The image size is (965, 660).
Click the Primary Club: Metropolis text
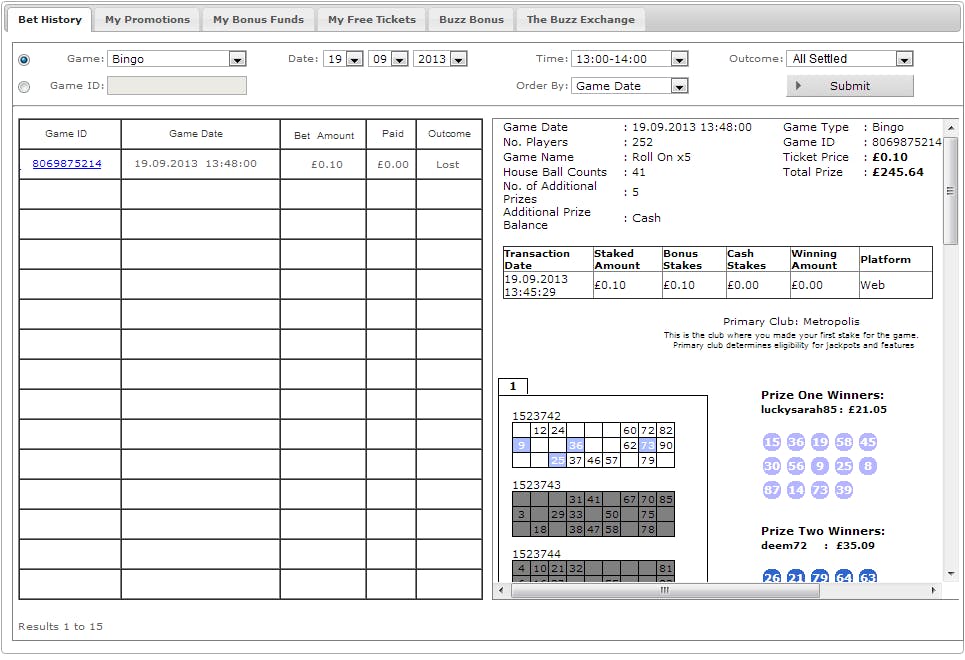click(x=791, y=321)
